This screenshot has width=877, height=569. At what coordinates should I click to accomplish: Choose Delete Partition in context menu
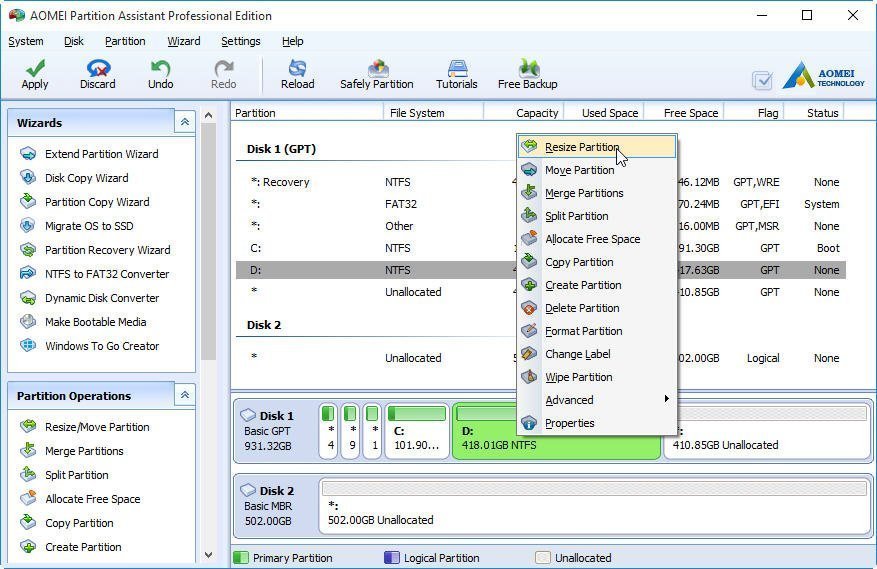click(597, 308)
